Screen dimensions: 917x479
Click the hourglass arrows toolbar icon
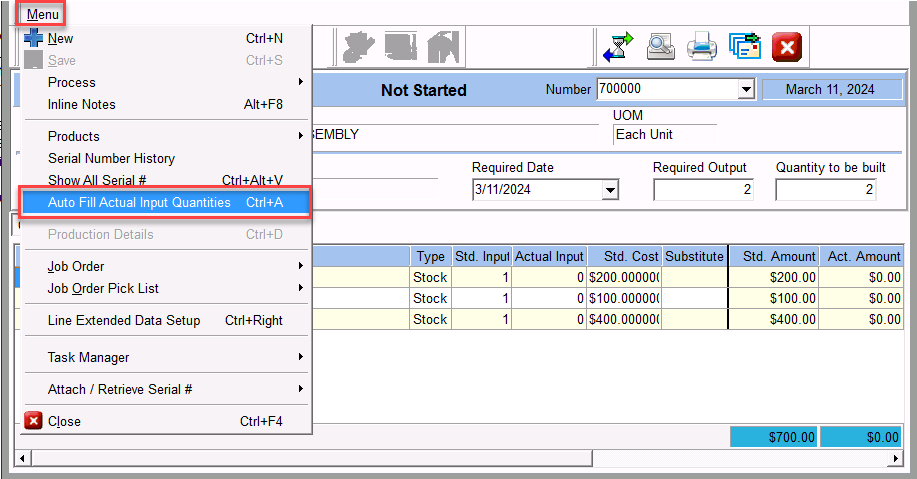click(617, 46)
